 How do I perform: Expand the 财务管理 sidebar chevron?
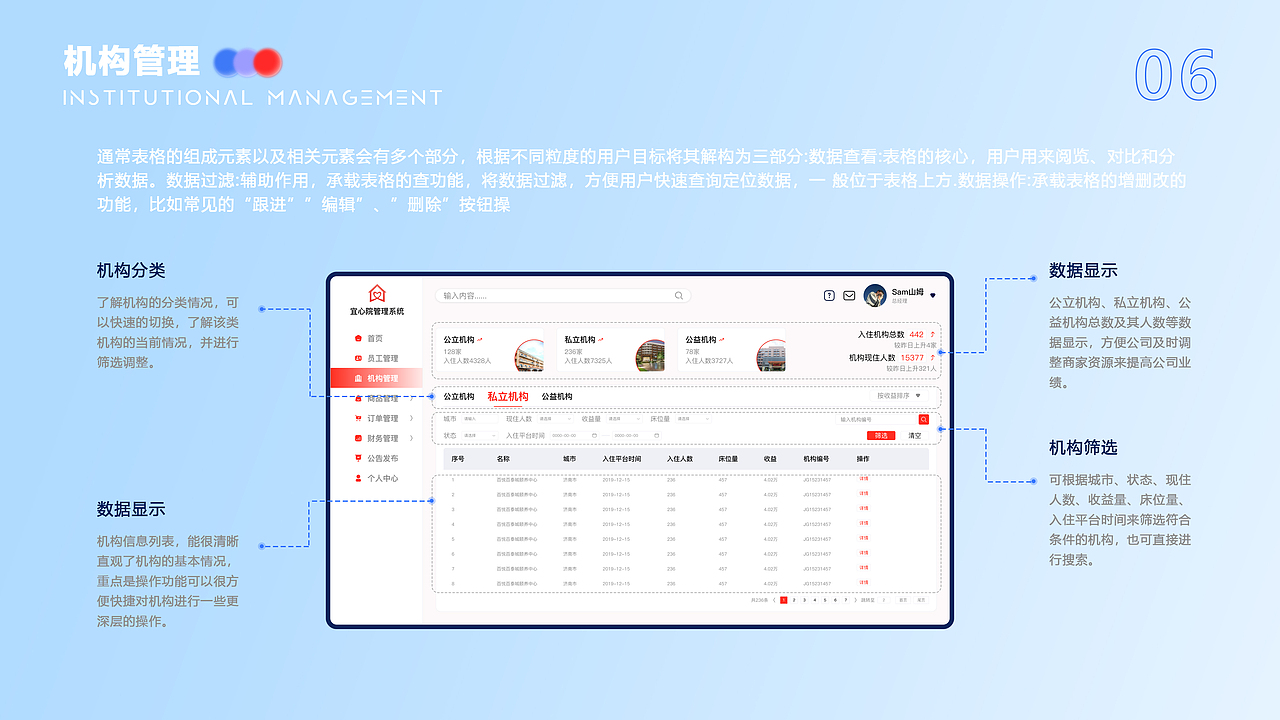411,439
